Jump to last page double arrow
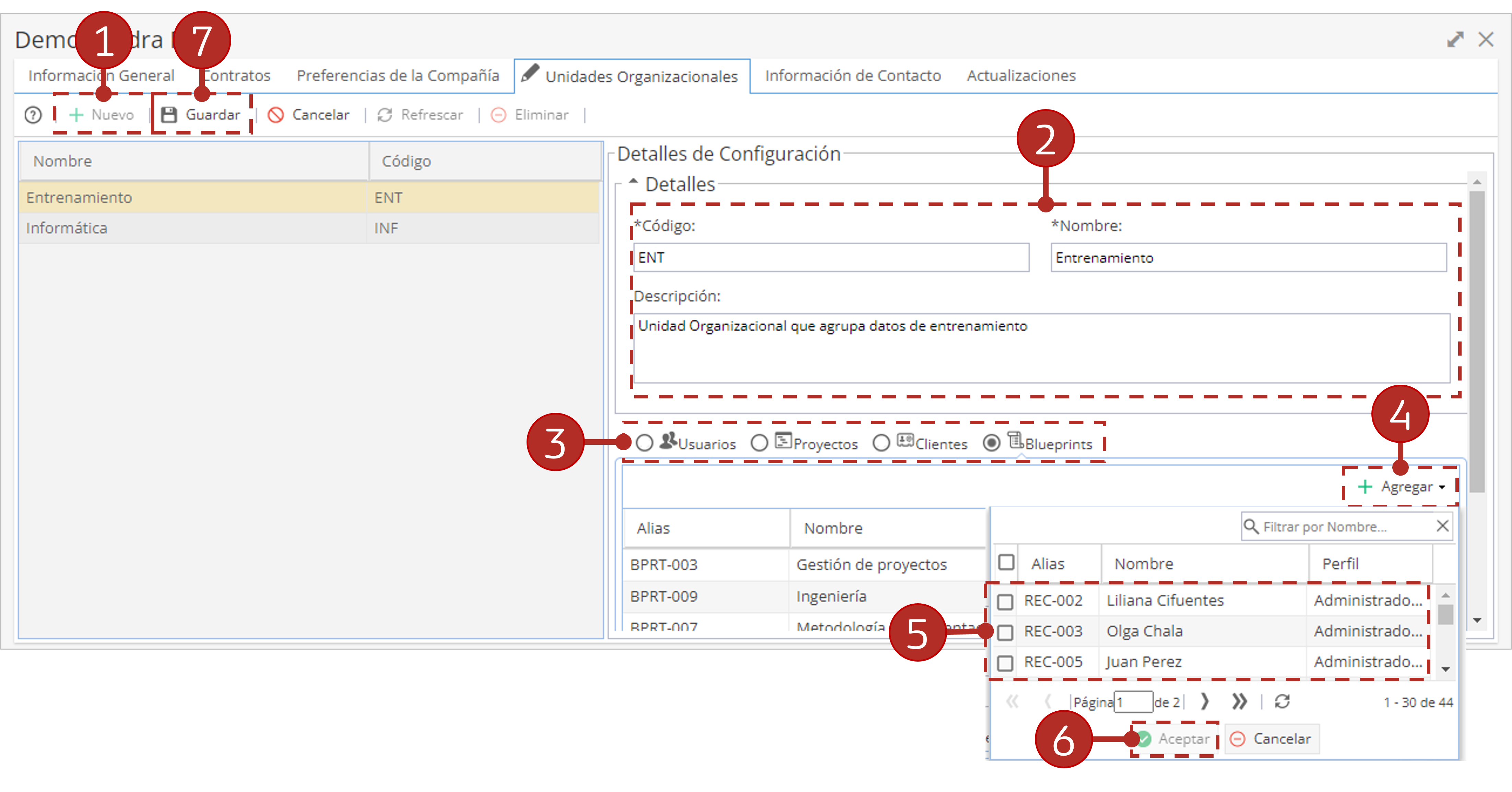The width and height of the screenshot is (1512, 792). coord(1239,701)
